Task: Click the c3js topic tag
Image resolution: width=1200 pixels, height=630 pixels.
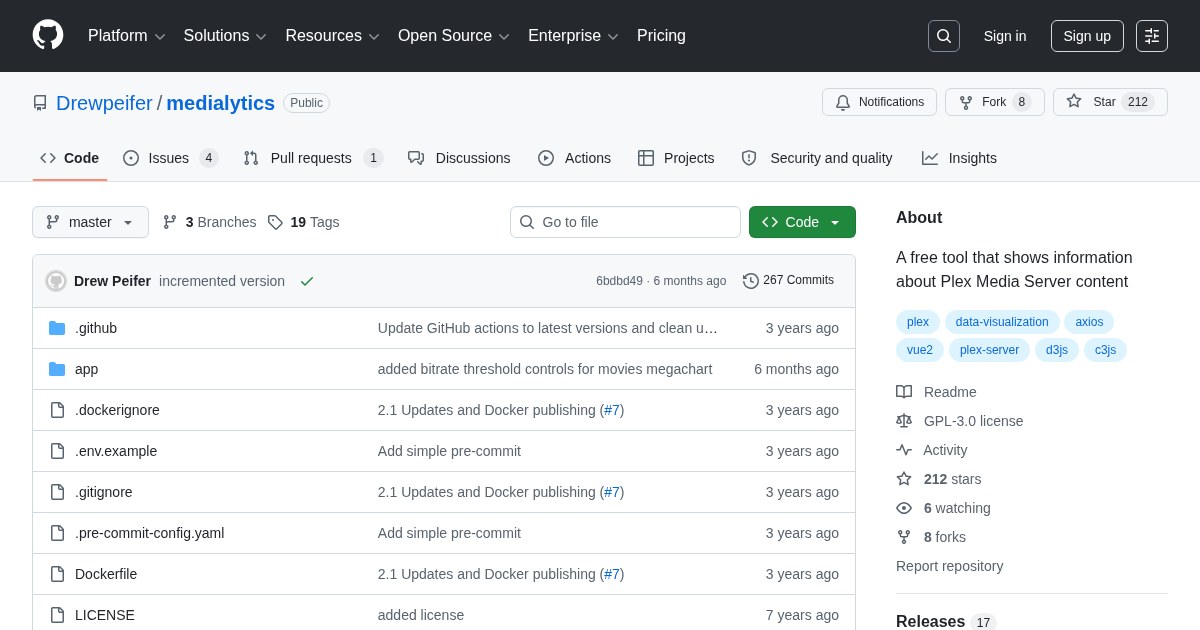Action: pyautogui.click(x=1105, y=350)
